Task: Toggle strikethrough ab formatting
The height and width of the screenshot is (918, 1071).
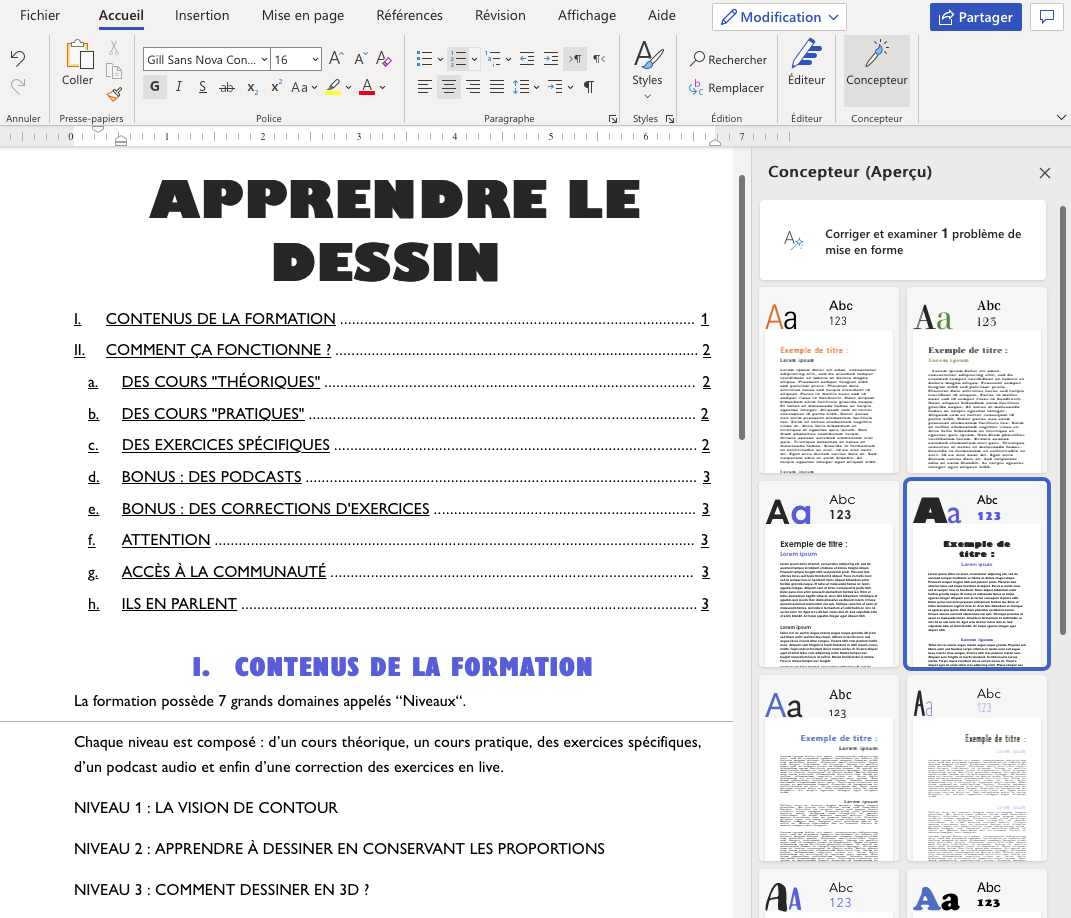Action: click(227, 87)
